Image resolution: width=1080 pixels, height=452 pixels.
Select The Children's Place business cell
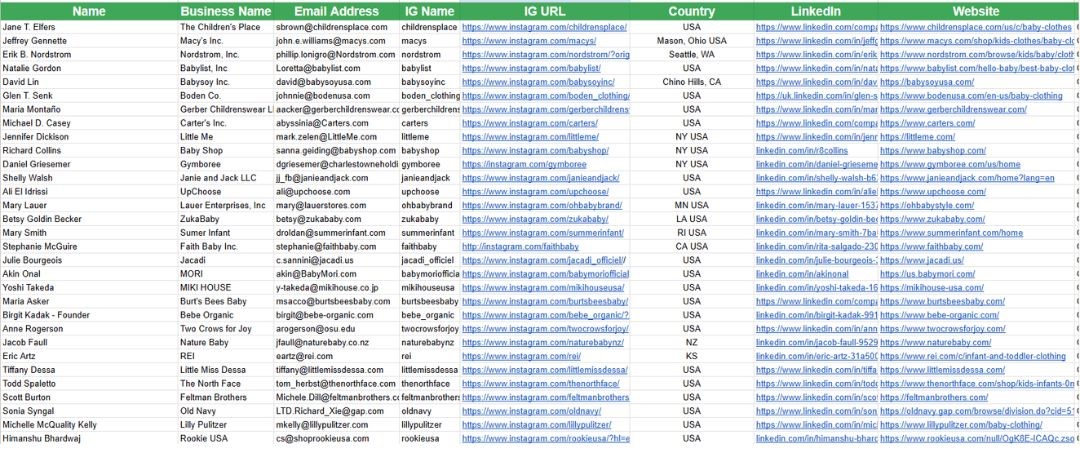[x=226, y=27]
